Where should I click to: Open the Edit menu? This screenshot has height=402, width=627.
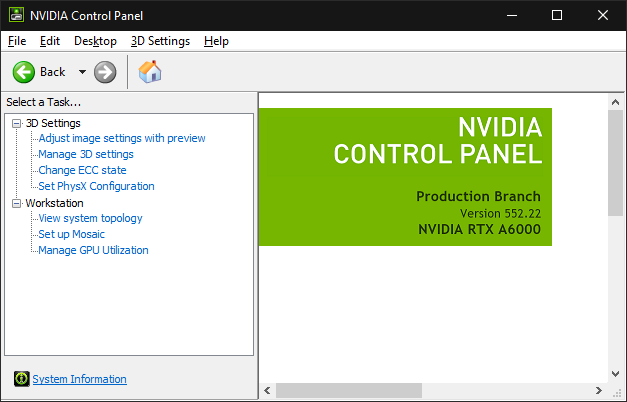click(x=50, y=41)
